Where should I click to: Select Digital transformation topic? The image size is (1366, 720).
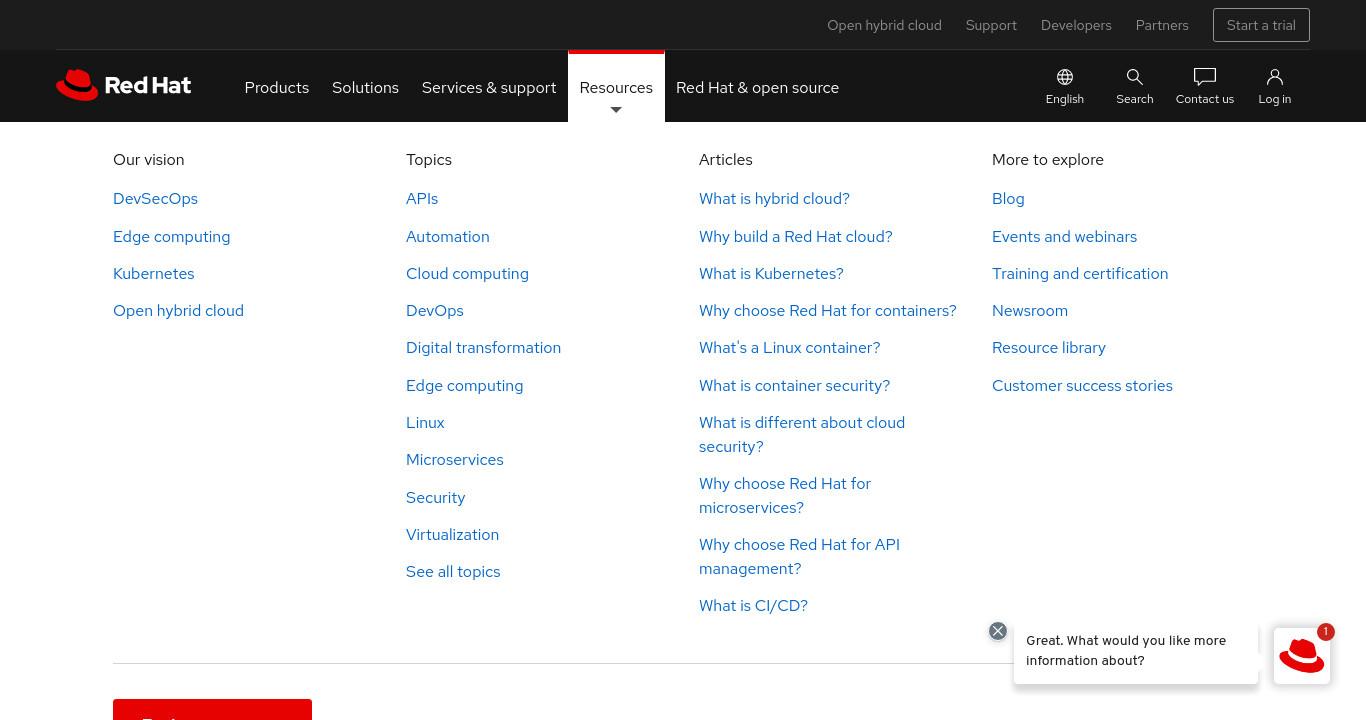point(483,347)
